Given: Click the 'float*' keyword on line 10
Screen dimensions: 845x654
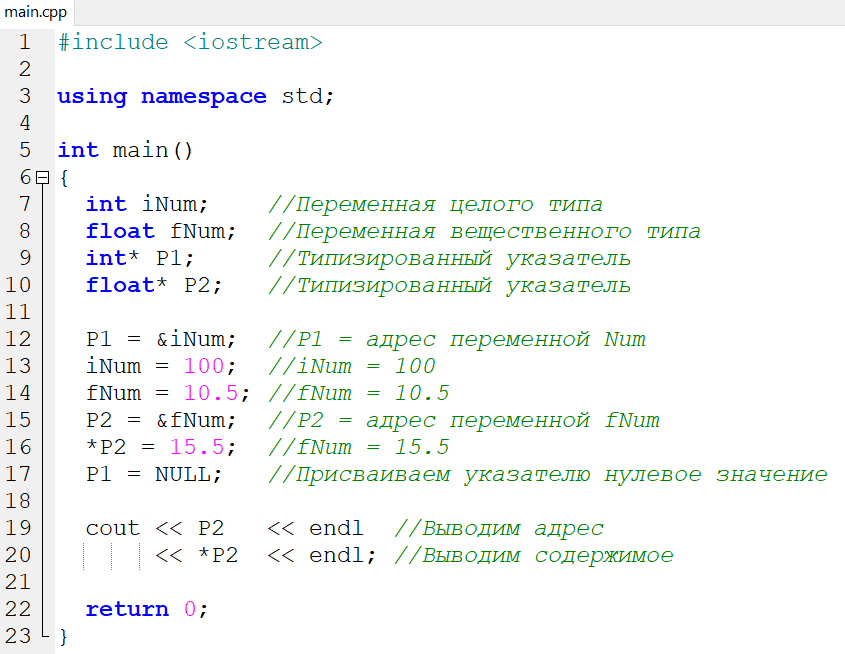Looking at the screenshot, I should coord(127,285).
